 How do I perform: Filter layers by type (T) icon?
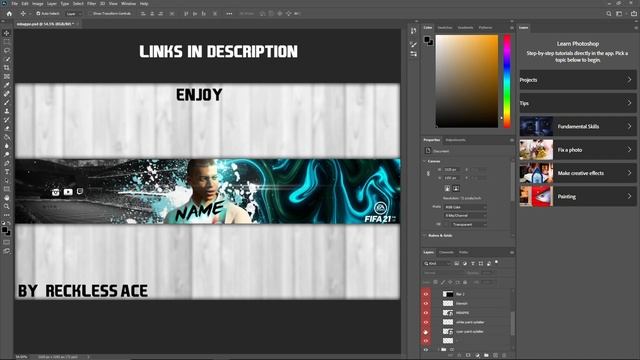[x=473, y=264]
